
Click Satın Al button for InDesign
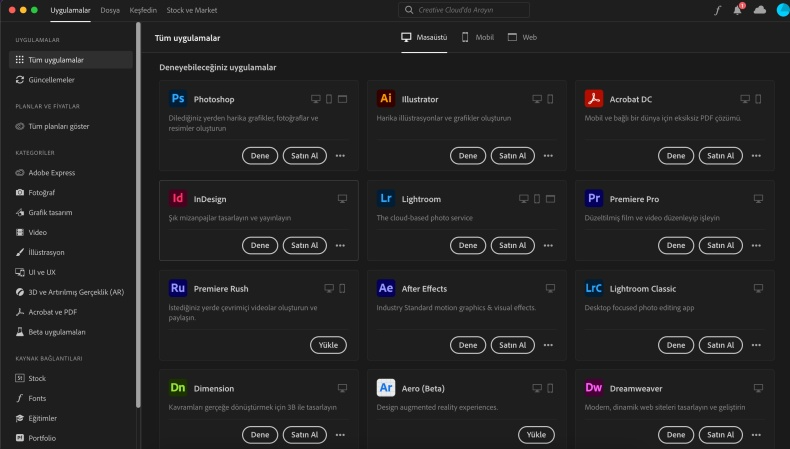click(304, 245)
